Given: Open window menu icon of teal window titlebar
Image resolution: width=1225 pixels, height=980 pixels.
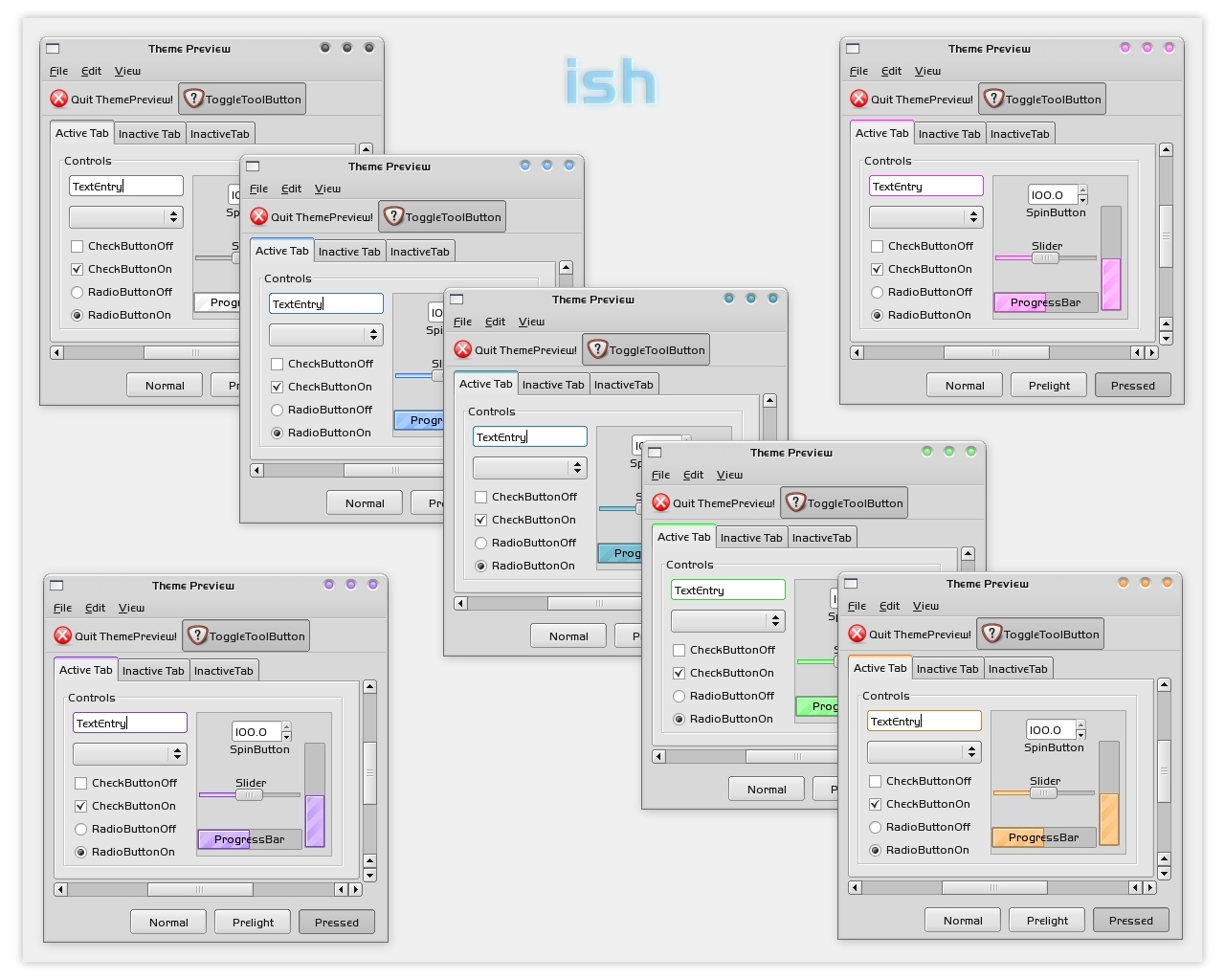Looking at the screenshot, I should pyautogui.click(x=457, y=299).
